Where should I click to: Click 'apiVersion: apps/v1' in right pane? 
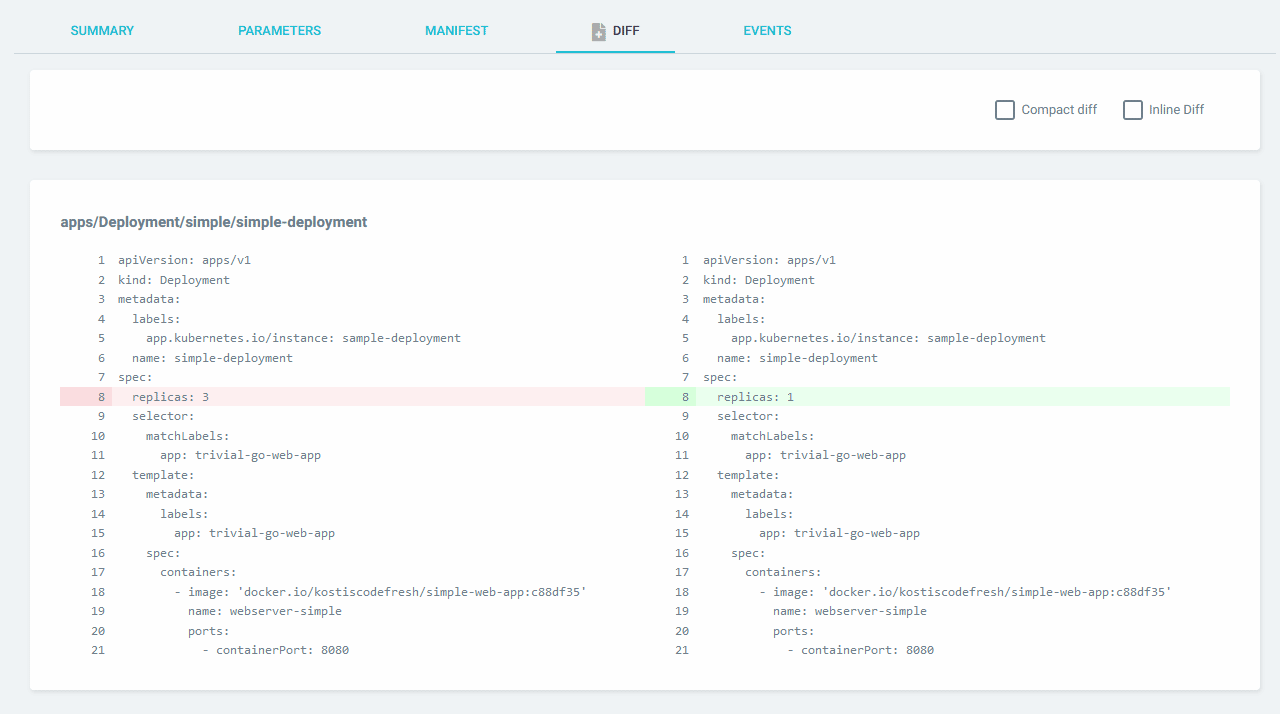769,260
